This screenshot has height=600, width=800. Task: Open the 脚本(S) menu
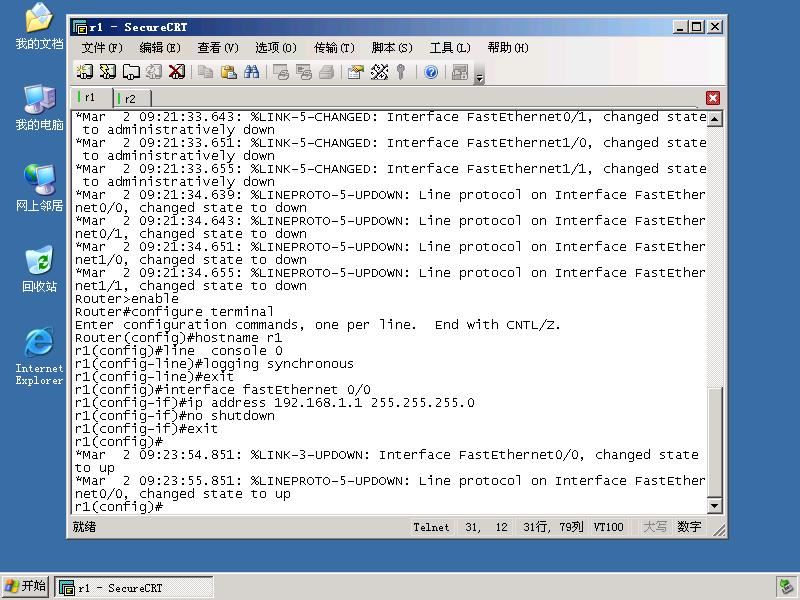click(392, 48)
